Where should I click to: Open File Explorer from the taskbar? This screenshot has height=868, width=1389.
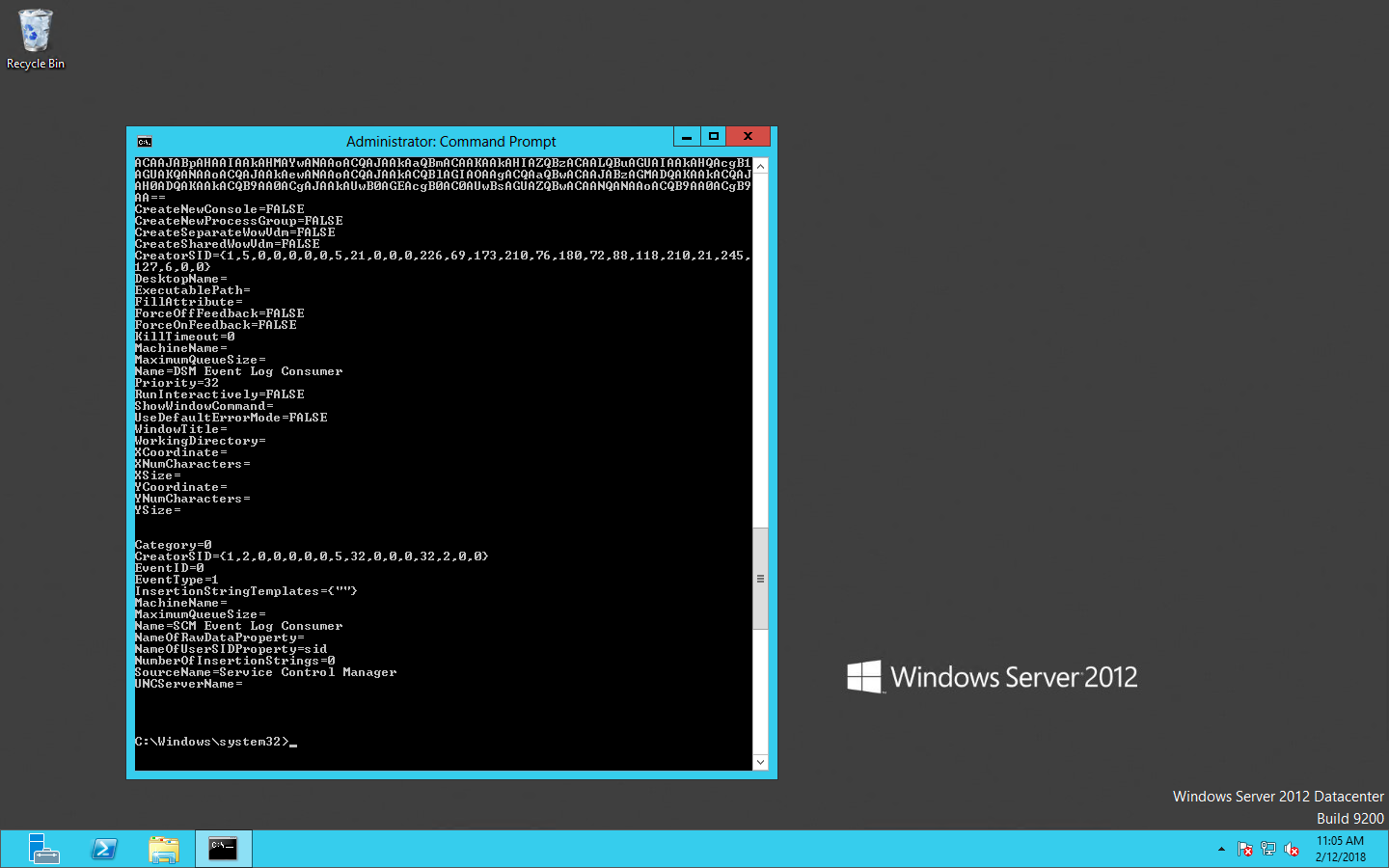[x=164, y=849]
